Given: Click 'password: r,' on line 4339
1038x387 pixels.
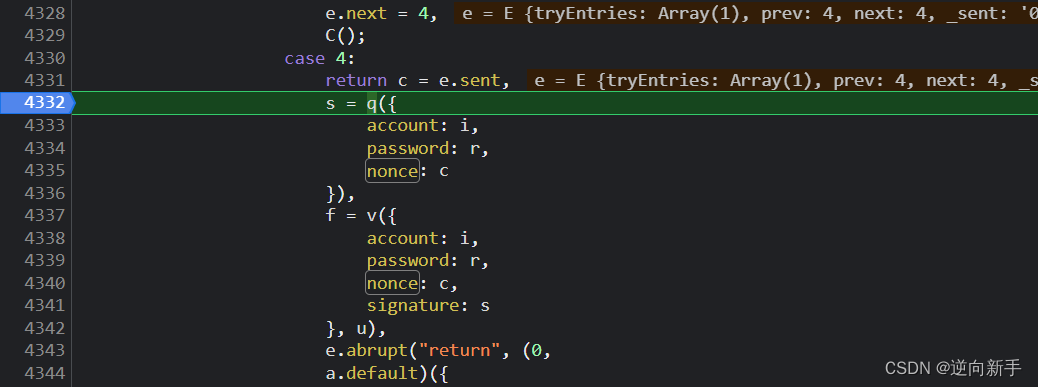Looking at the screenshot, I should click(x=428, y=261).
